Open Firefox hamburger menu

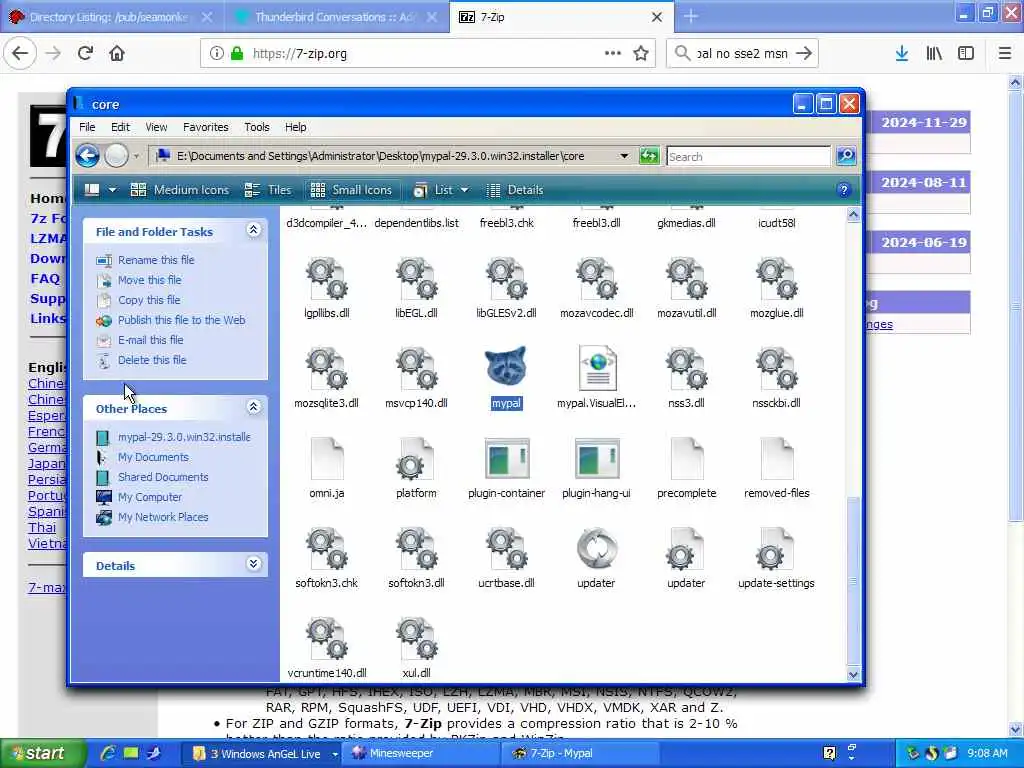[1004, 53]
